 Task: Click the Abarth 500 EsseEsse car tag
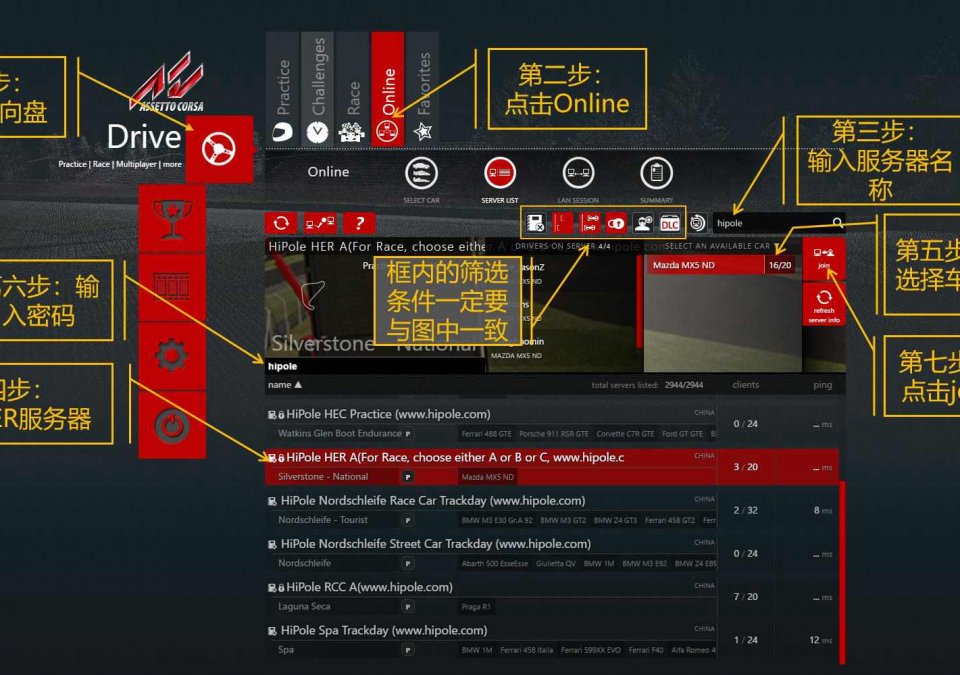point(495,564)
